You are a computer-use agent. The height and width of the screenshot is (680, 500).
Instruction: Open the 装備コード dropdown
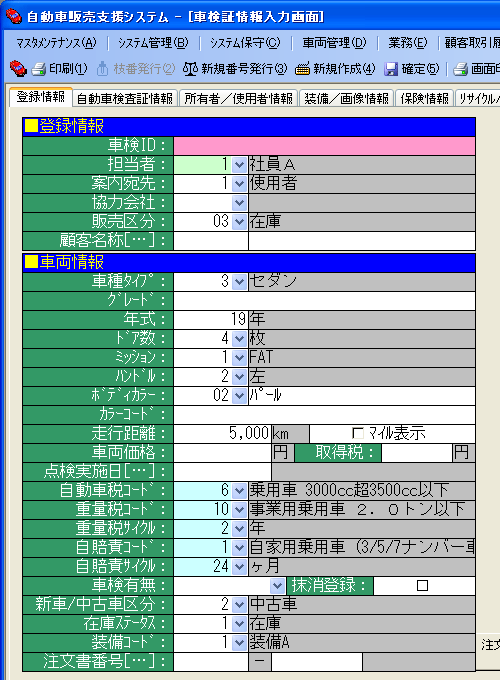239,642
